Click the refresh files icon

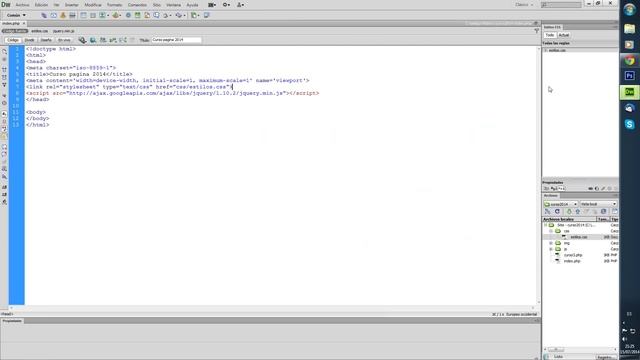[x=557, y=211]
